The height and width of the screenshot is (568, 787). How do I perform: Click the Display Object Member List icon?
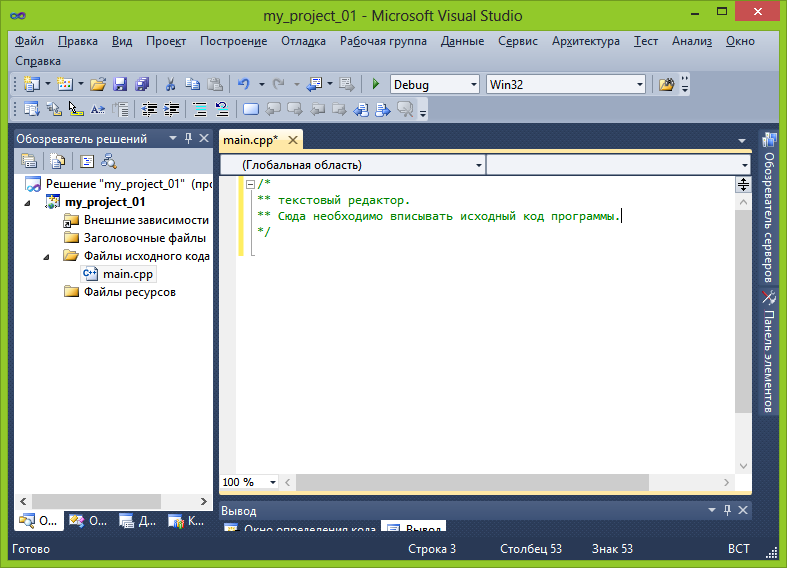coord(32,109)
